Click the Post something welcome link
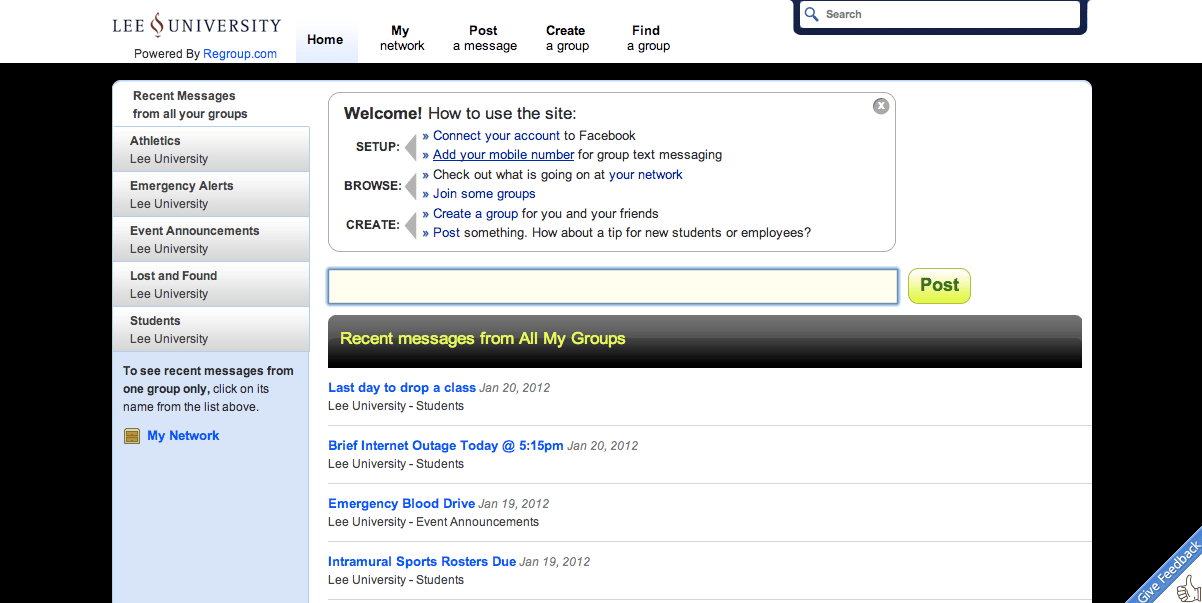This screenshot has width=1202, height=603. (446, 233)
